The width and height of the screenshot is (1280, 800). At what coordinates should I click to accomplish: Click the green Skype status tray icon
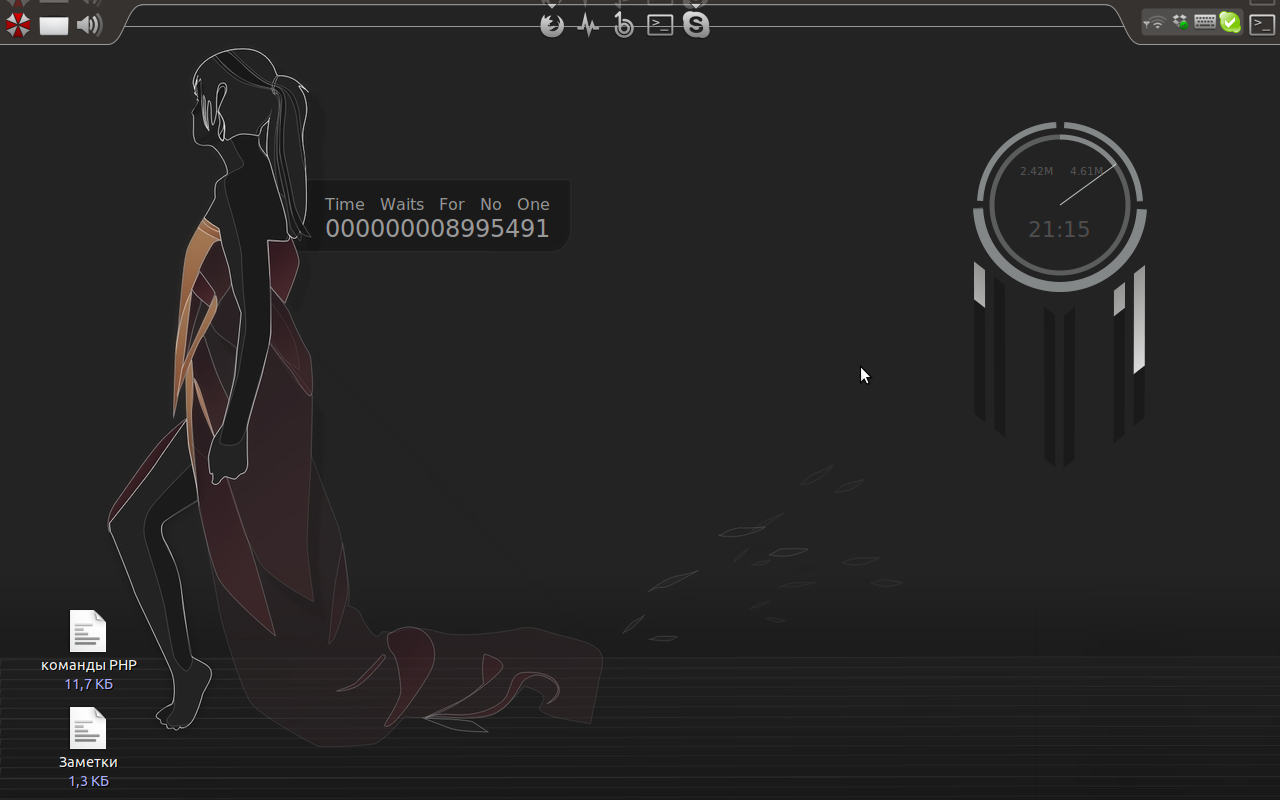1230,22
